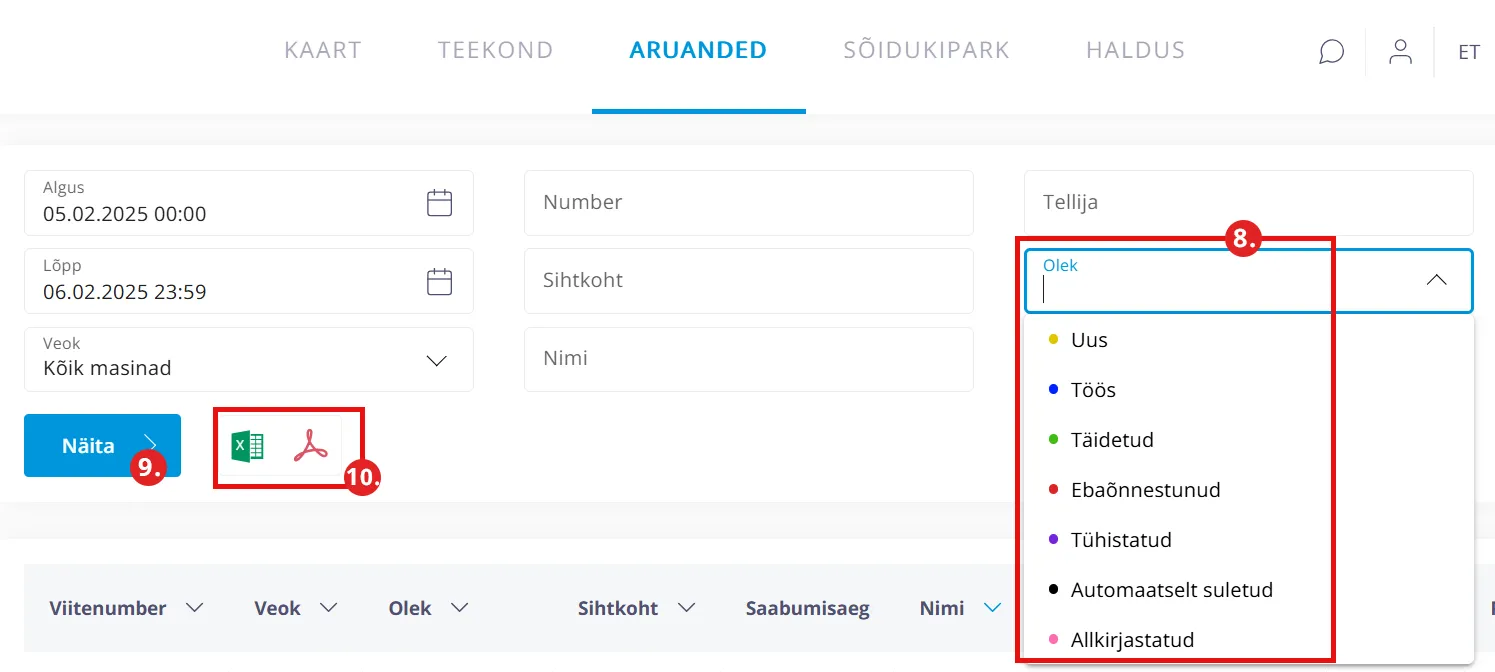Export report to Excel file
The image size is (1495, 672).
point(247,446)
